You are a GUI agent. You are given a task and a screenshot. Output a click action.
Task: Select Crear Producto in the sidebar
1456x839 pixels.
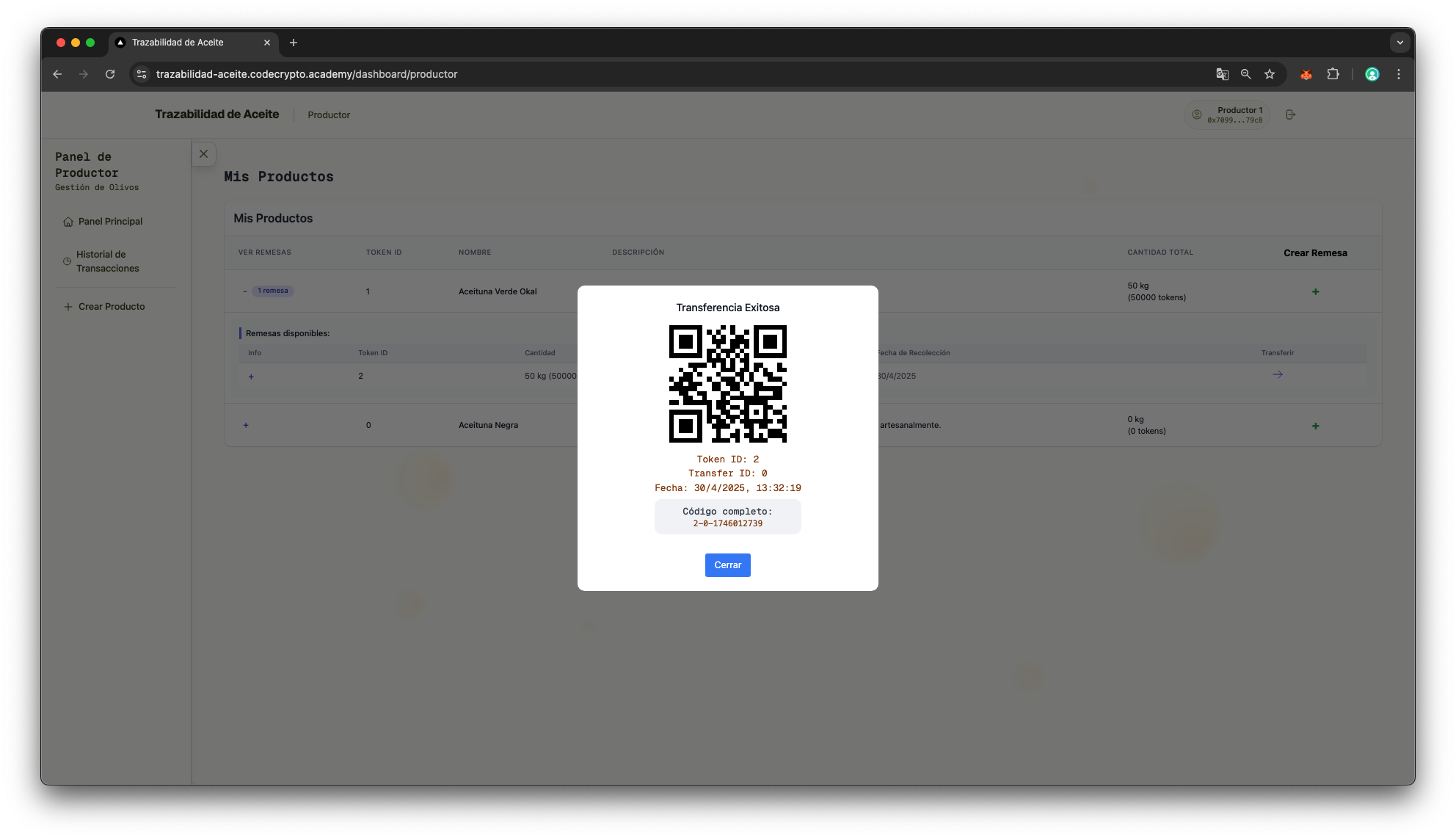(112, 307)
